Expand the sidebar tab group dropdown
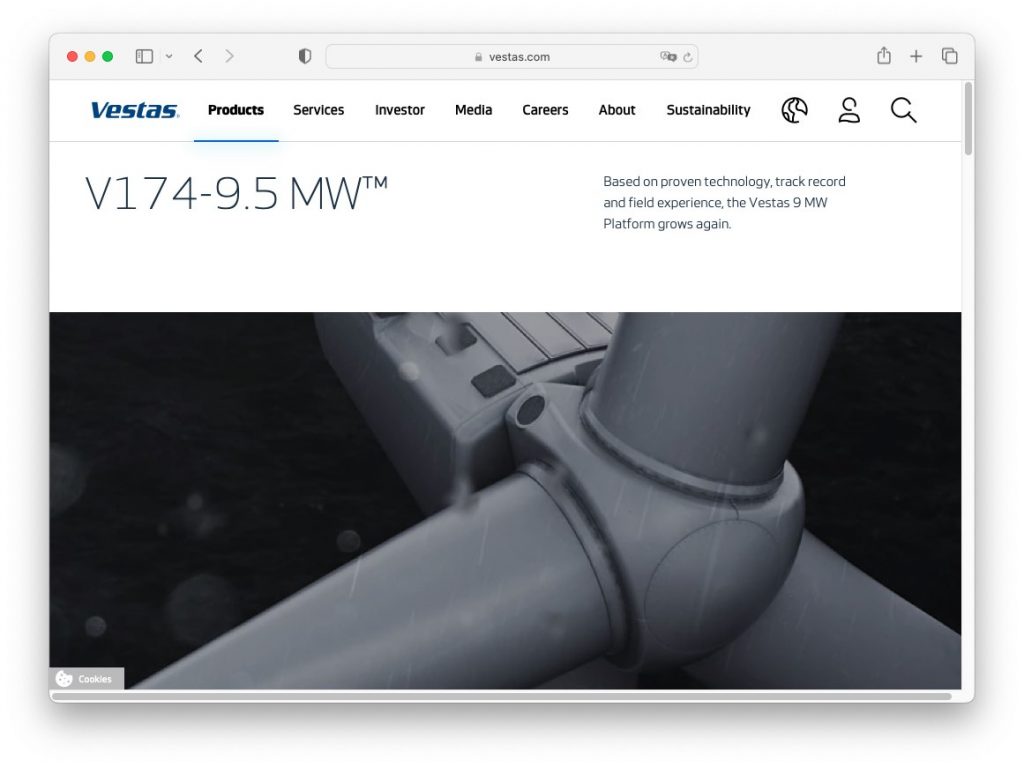 (169, 56)
